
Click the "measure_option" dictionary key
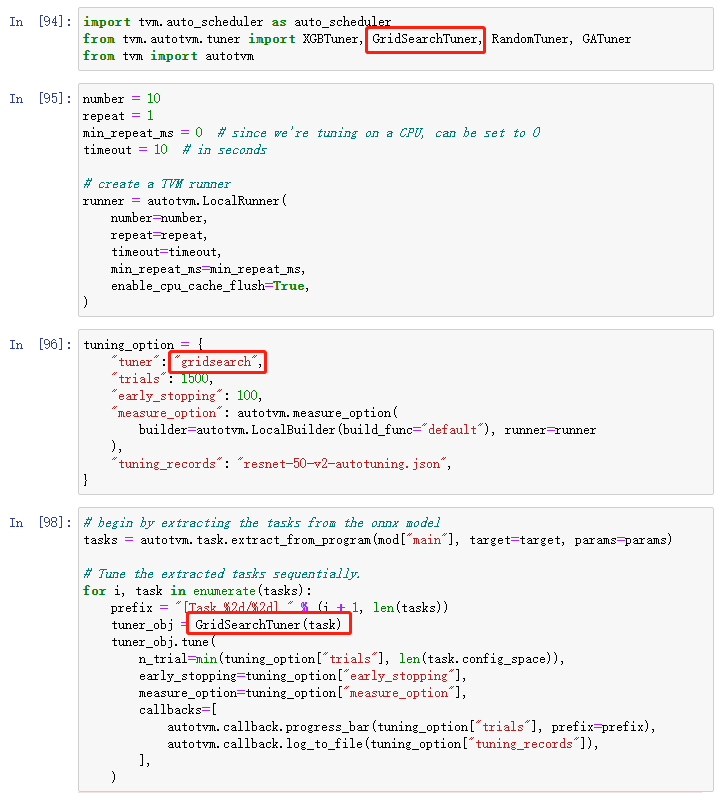(x=167, y=413)
